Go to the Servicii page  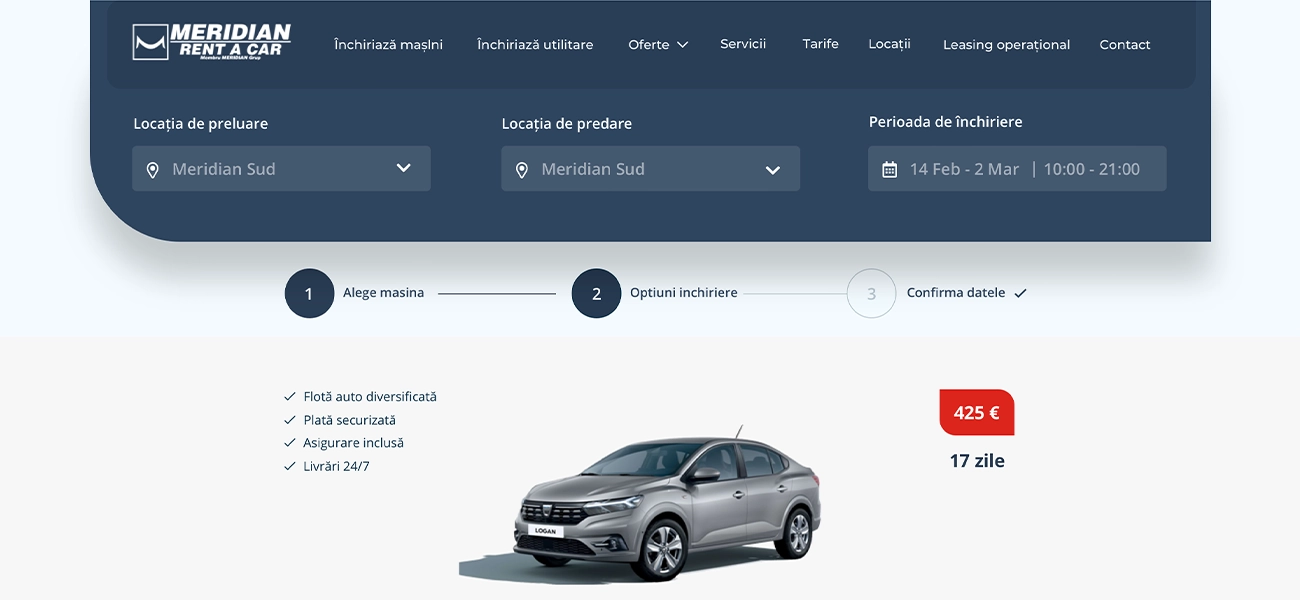743,44
